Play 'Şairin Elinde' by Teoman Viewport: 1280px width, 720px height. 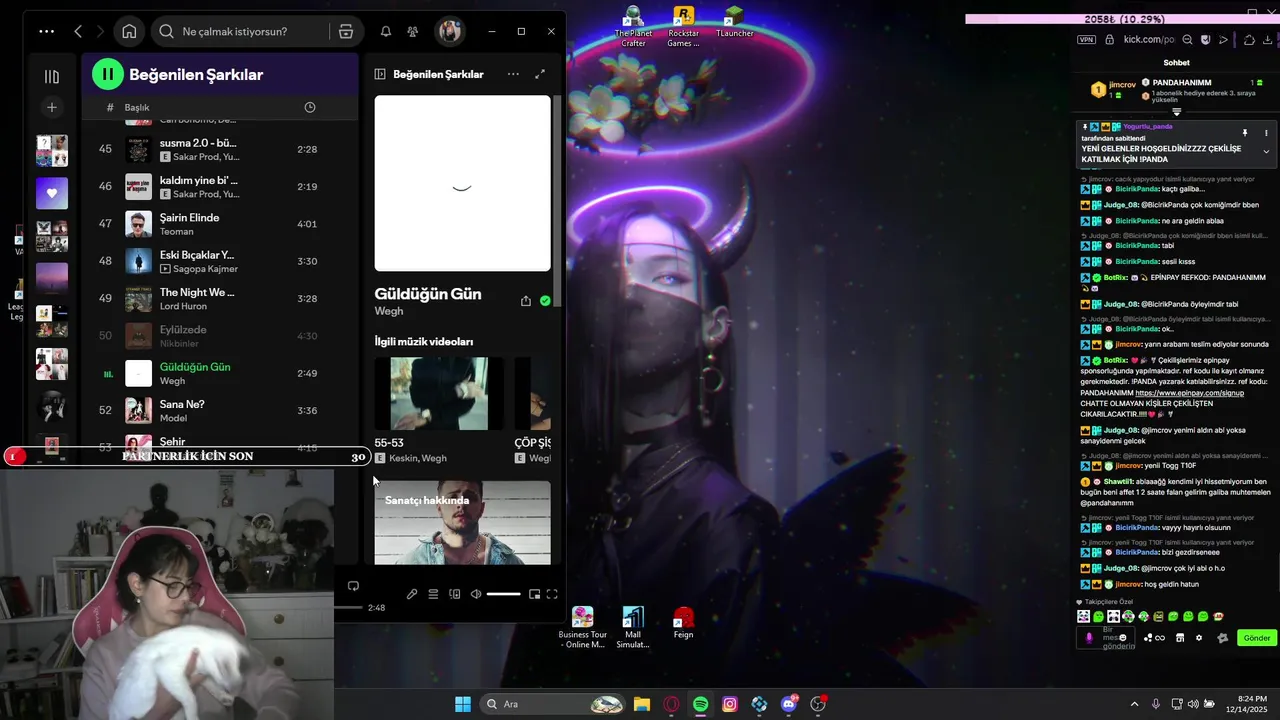pyautogui.click(x=219, y=224)
